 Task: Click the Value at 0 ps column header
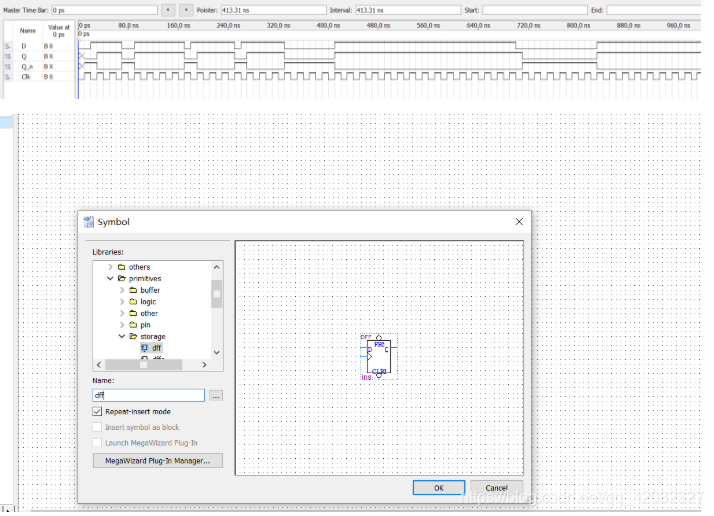(58, 31)
